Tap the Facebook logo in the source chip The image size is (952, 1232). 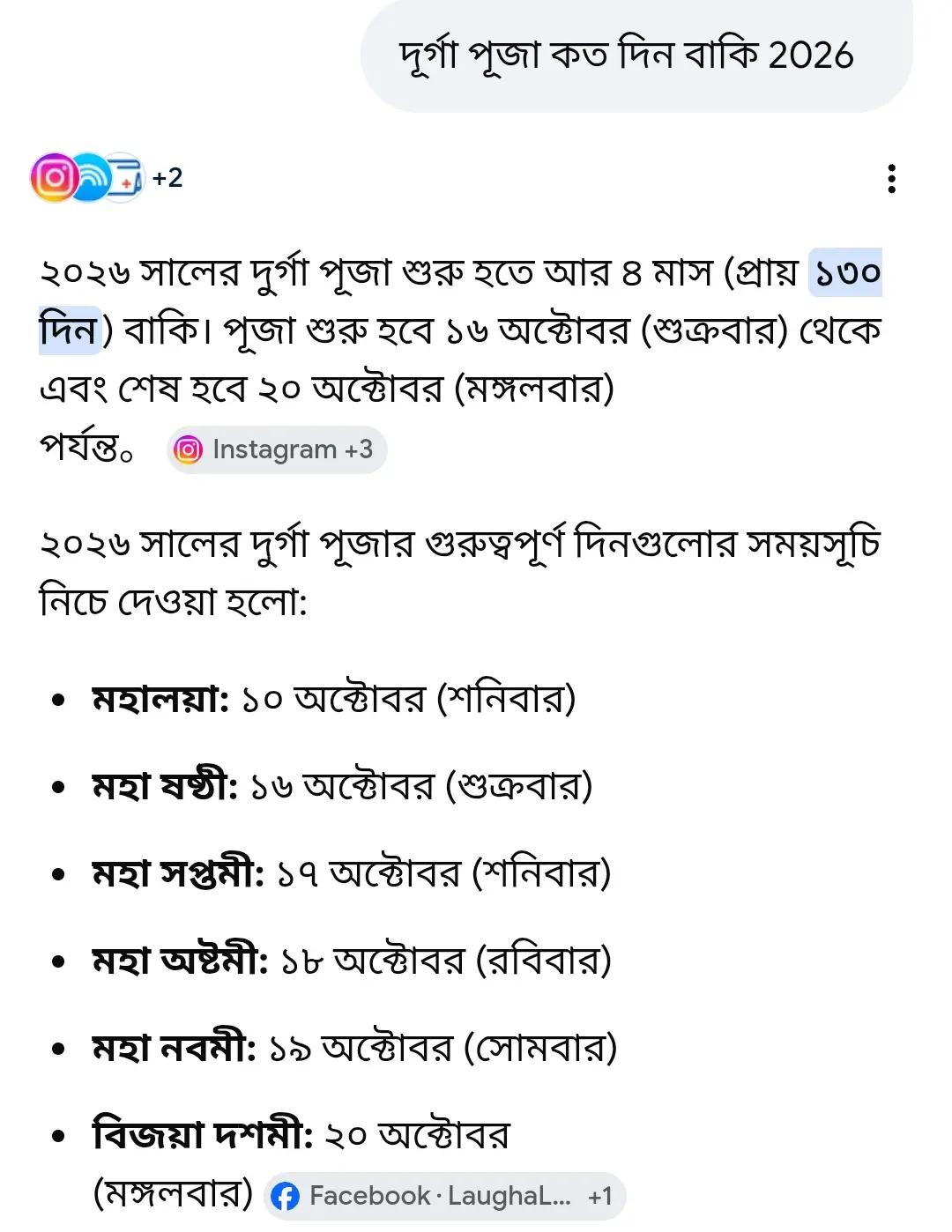click(286, 1196)
